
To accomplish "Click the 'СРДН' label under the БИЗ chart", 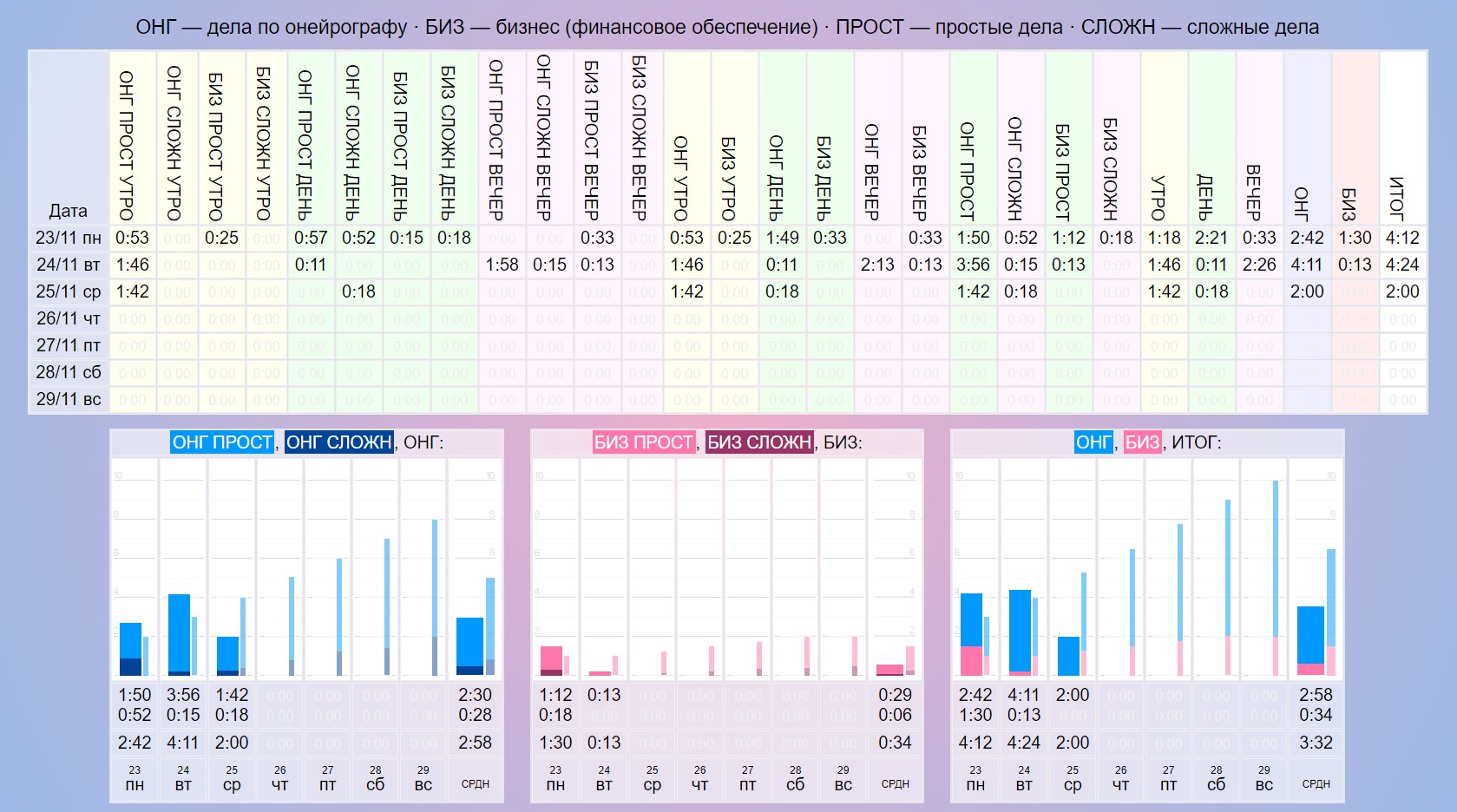I will coord(896,783).
